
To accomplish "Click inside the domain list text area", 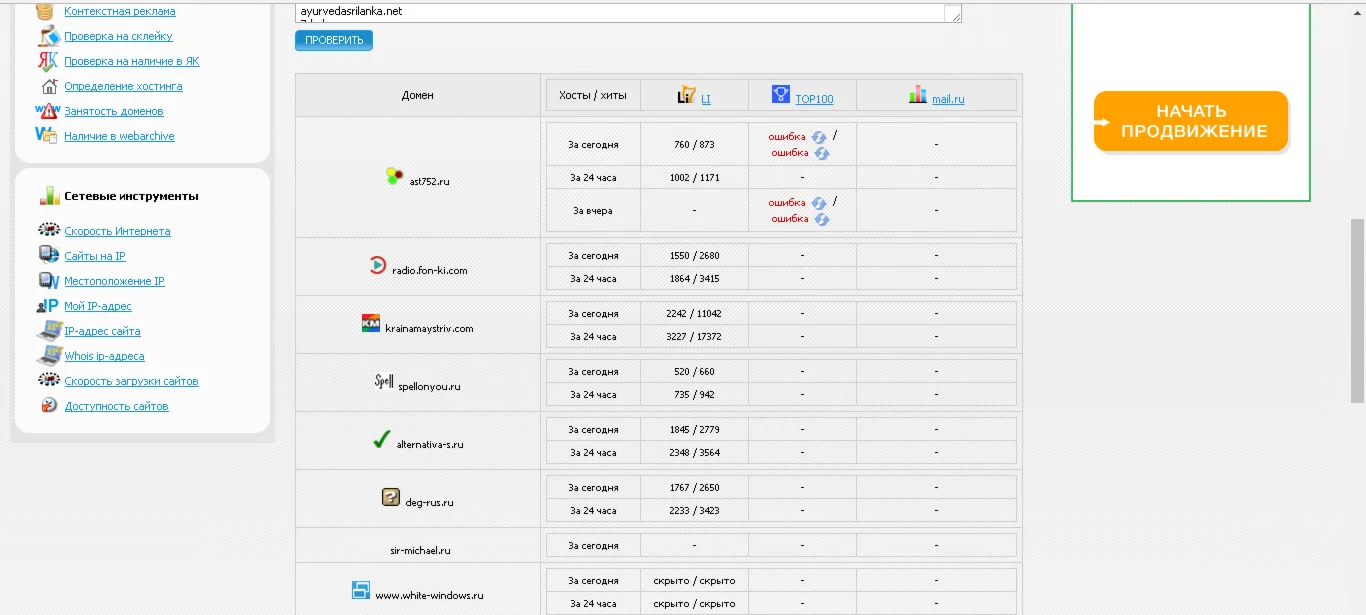I will pyautogui.click(x=628, y=11).
